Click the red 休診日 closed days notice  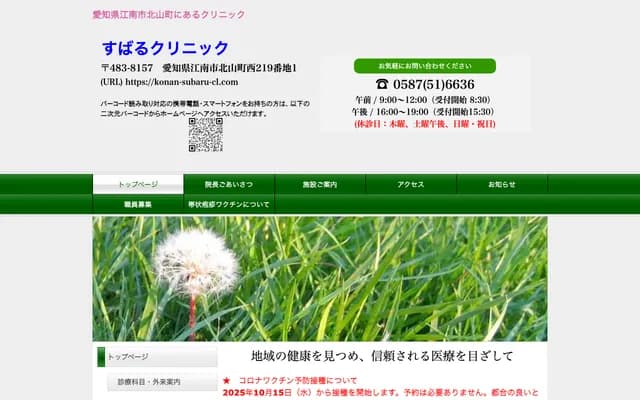(424, 124)
